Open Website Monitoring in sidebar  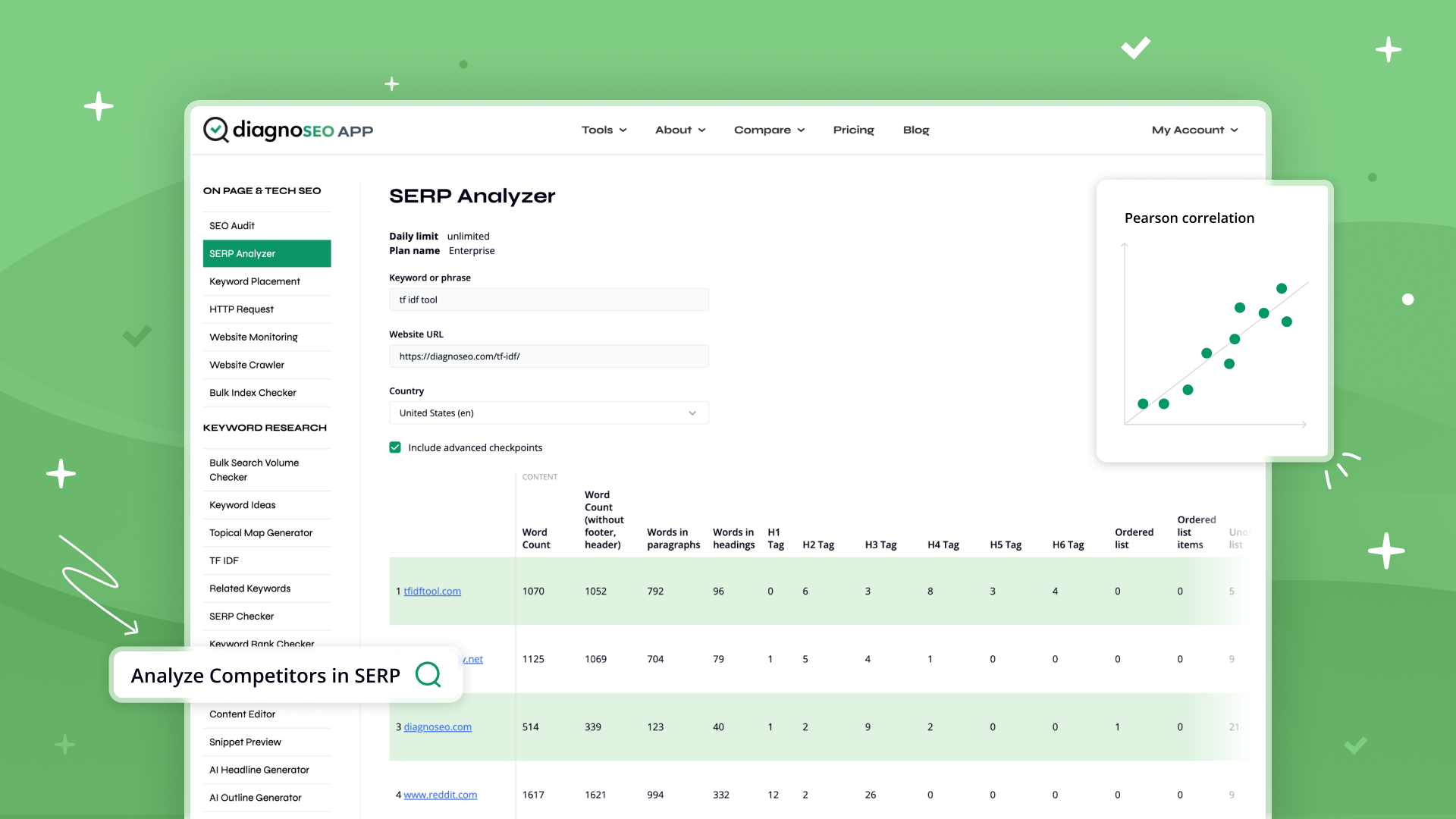(x=267, y=337)
